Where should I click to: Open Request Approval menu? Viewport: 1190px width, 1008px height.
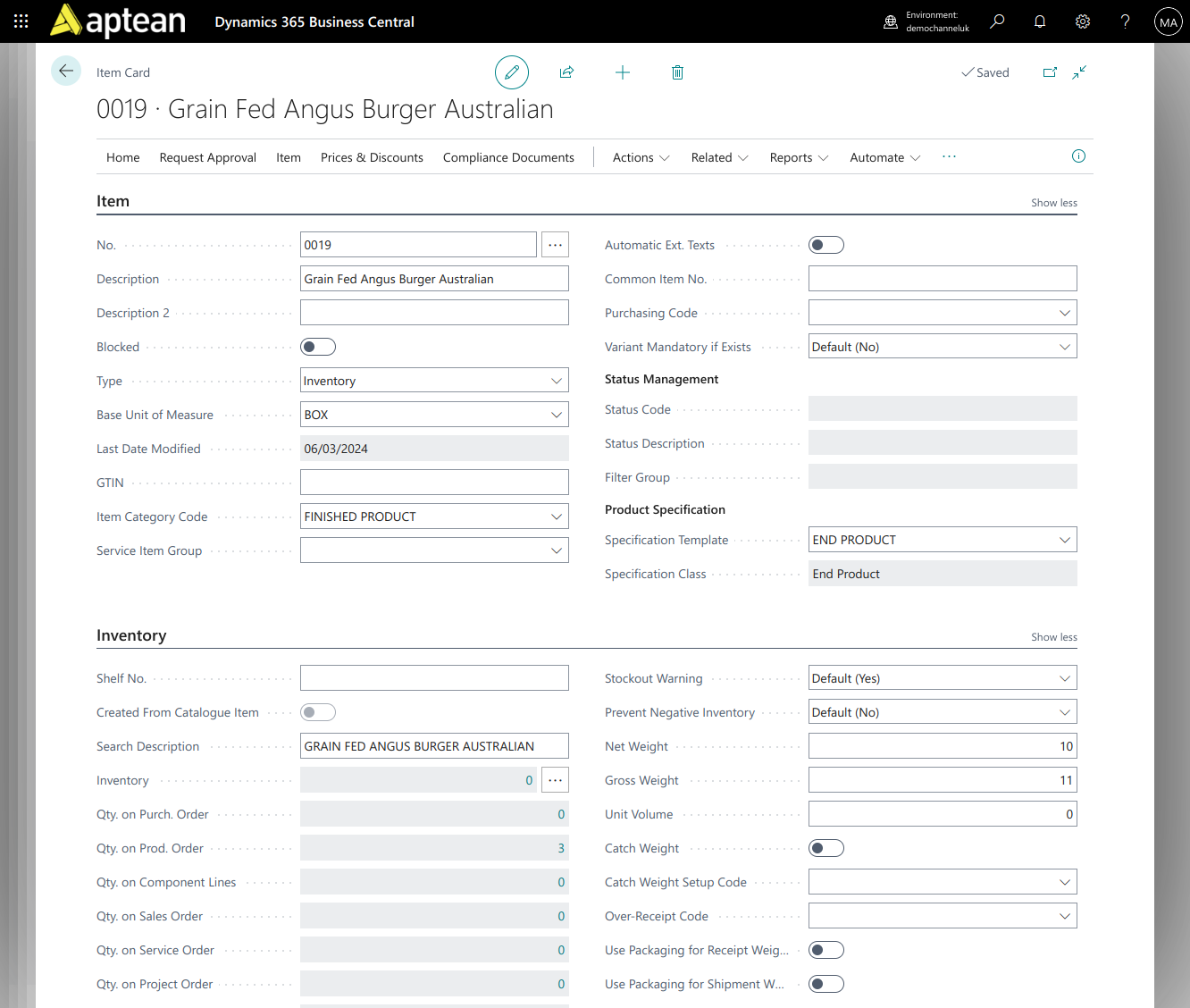coord(208,157)
